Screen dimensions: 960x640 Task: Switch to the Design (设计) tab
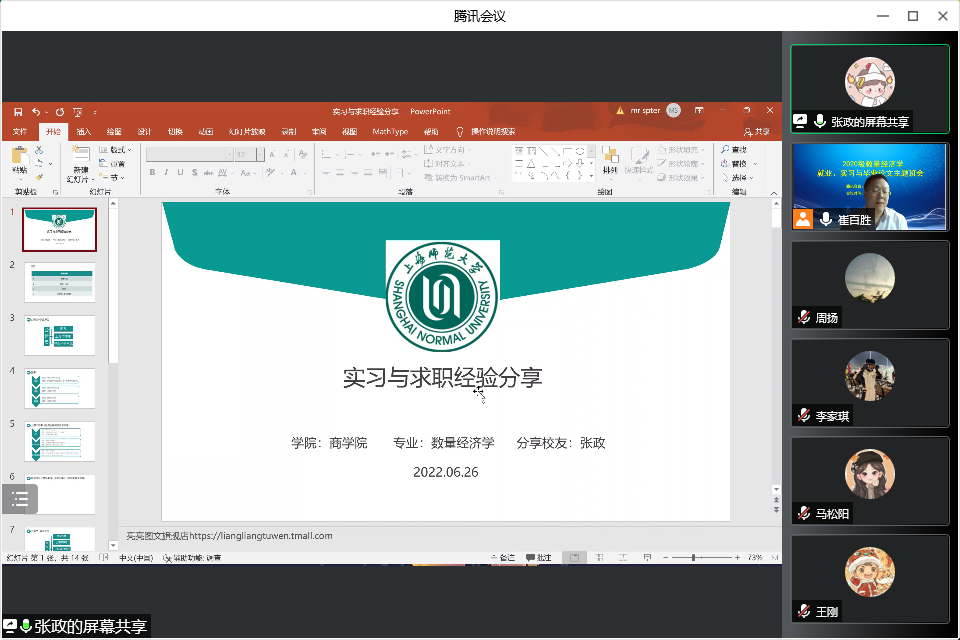tap(144, 132)
